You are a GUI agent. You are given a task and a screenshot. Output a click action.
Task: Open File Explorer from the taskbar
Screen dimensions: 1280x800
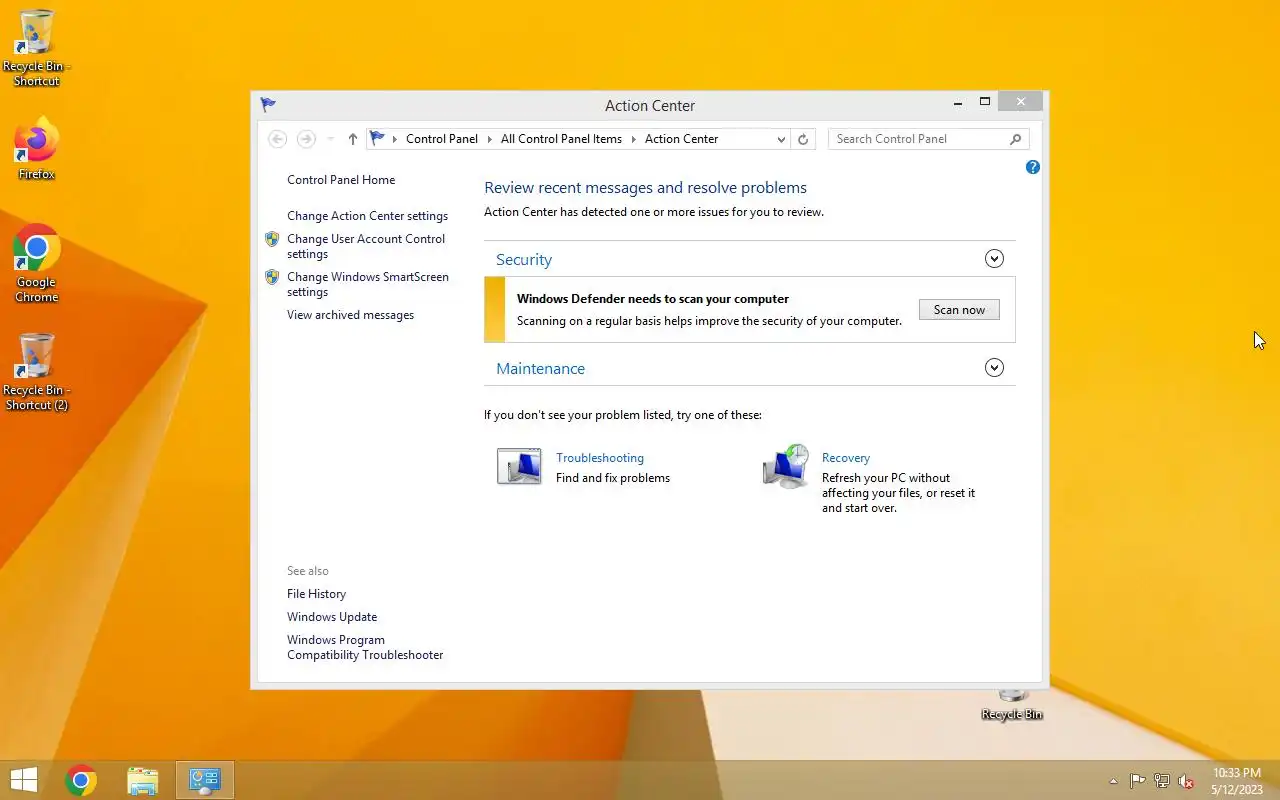[143, 780]
